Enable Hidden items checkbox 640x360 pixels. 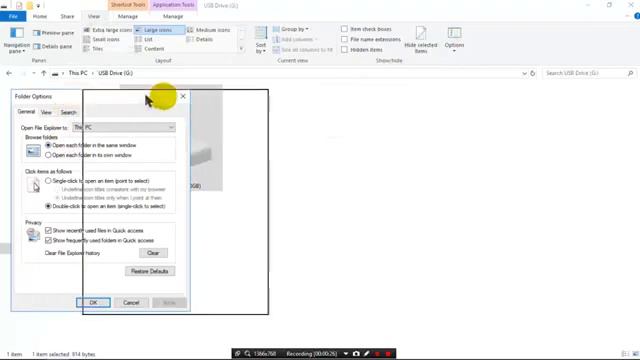point(344,49)
